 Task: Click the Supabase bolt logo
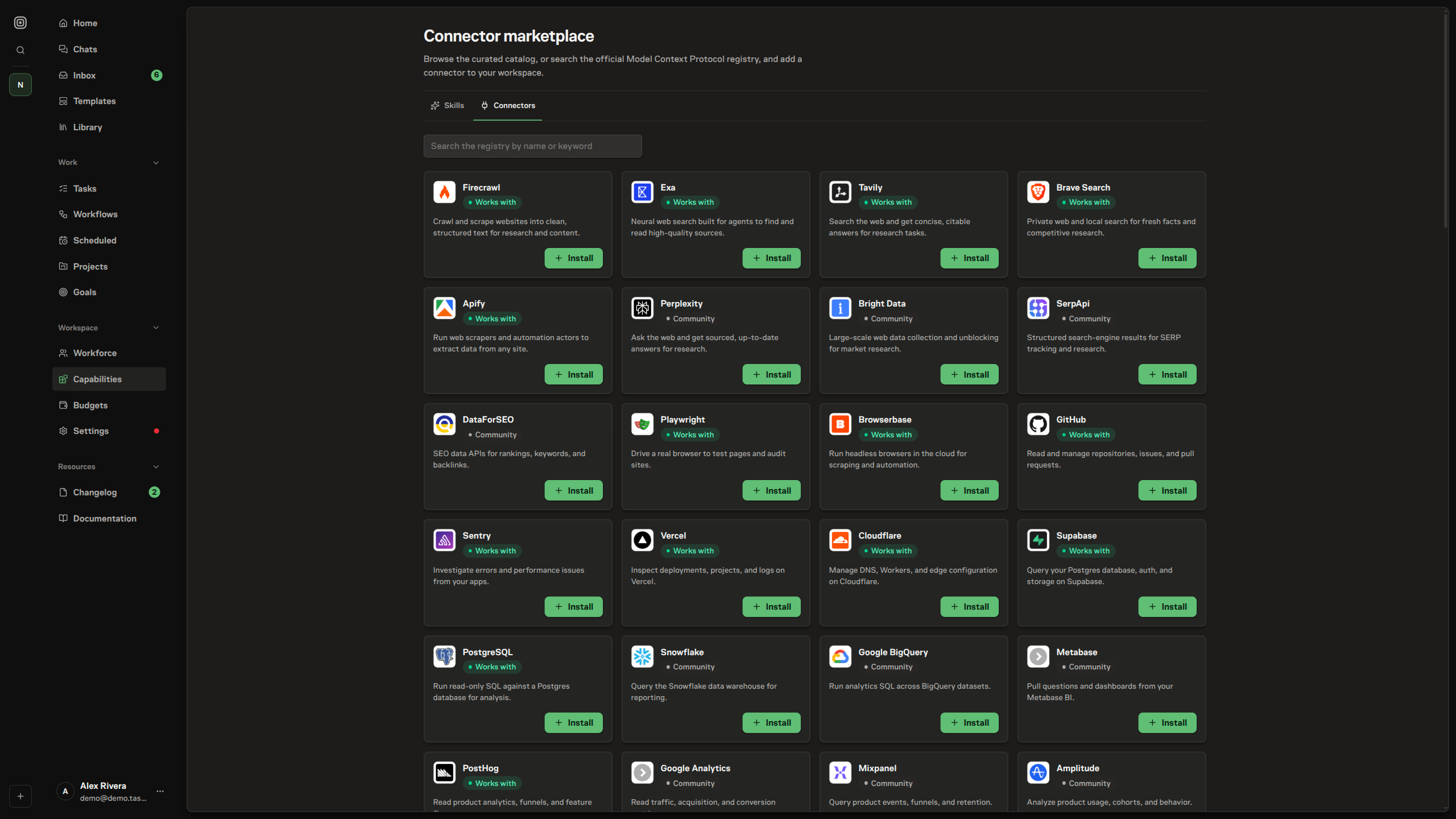[1038, 540]
